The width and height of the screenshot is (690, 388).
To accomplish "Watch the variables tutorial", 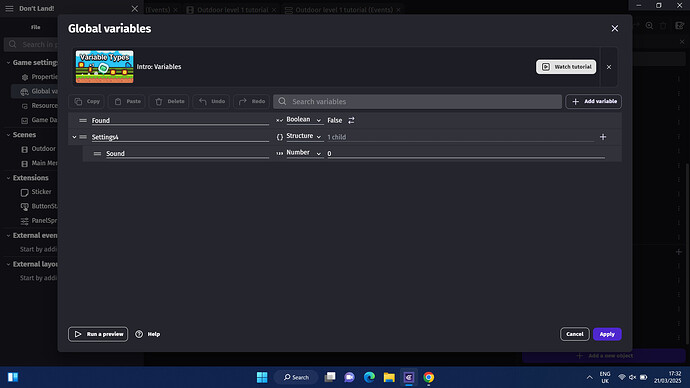I will 566,67.
